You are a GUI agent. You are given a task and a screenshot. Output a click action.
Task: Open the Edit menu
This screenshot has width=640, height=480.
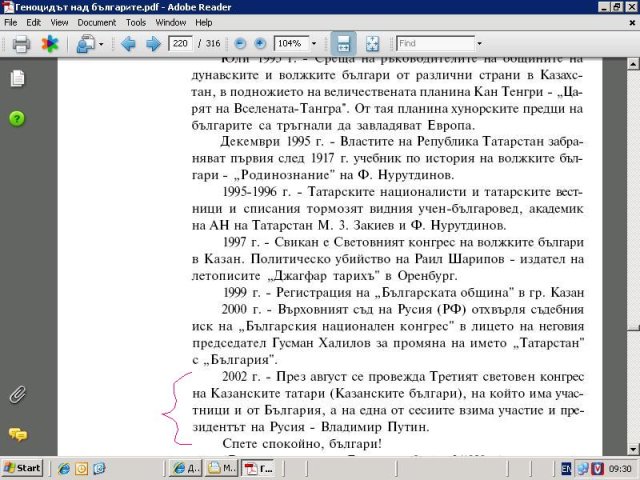click(x=33, y=22)
